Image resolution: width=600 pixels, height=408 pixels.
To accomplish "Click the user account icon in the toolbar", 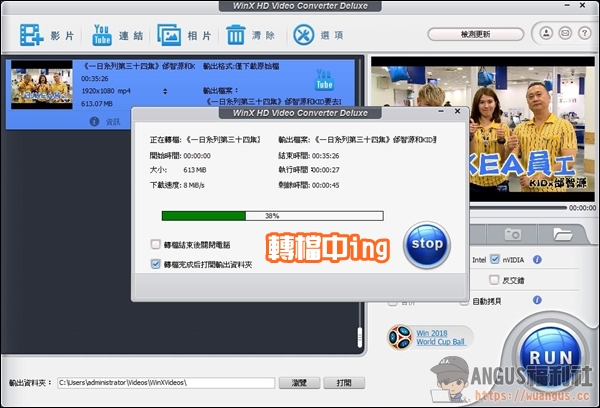I will pyautogui.click(x=546, y=34).
